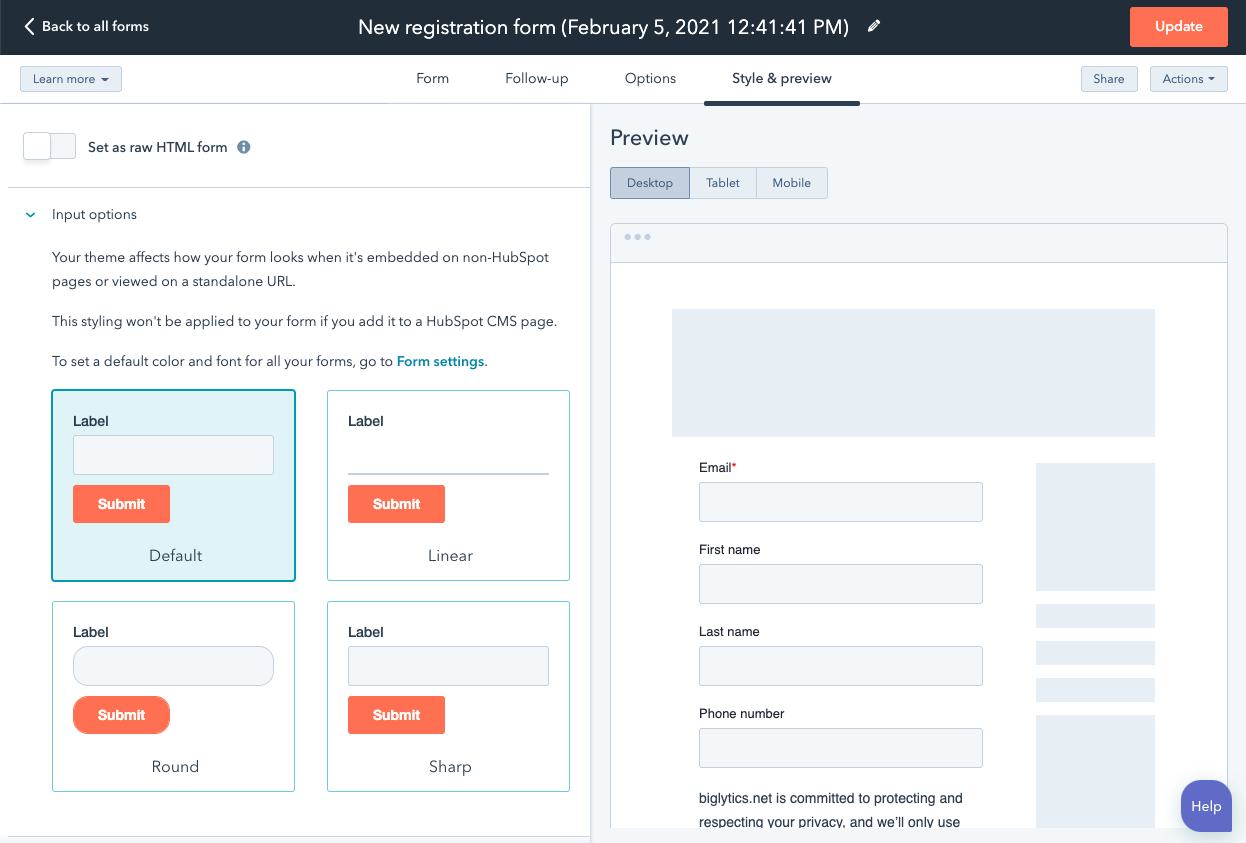Click the Share button
The image size is (1246, 843).
pyautogui.click(x=1108, y=79)
